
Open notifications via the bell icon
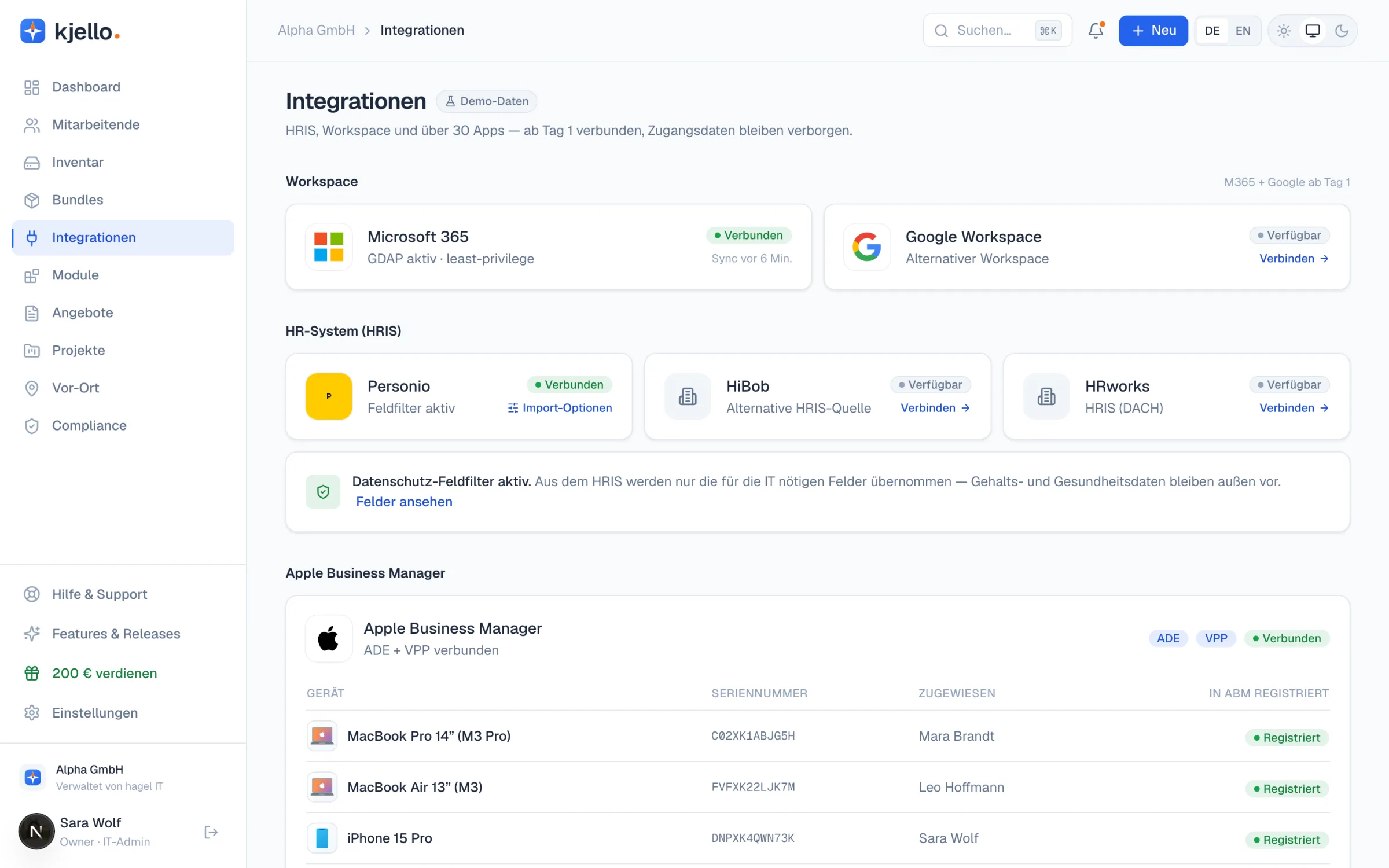(1096, 31)
